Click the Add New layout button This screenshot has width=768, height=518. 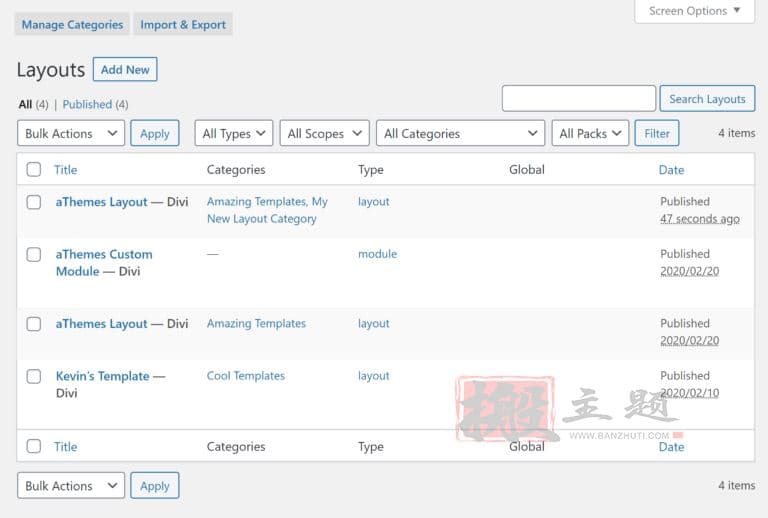[x=125, y=70]
